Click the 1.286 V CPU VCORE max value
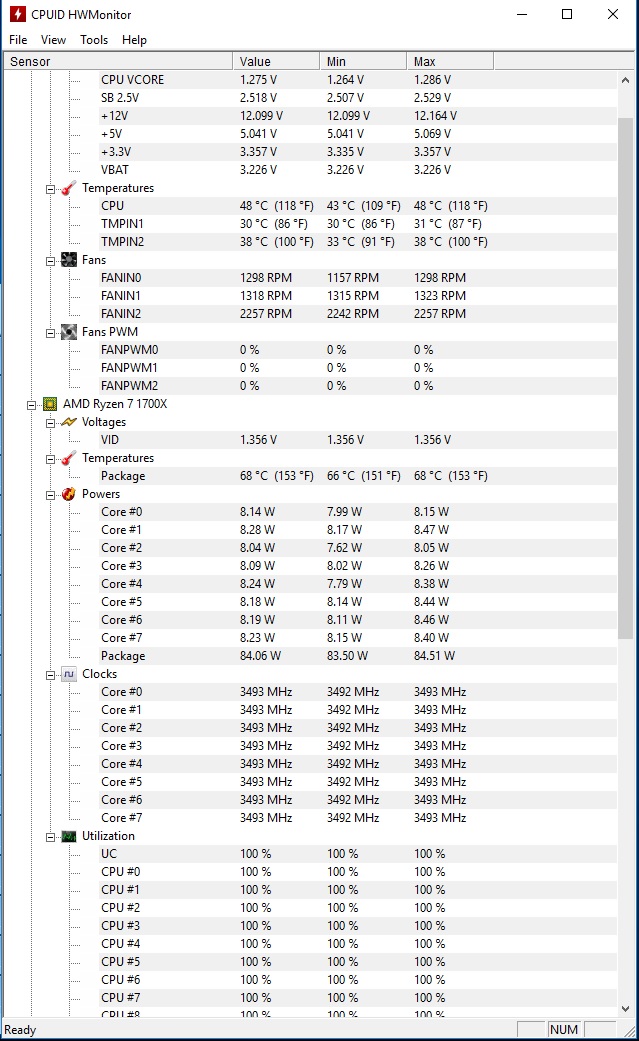Viewport: 639px width, 1041px height. click(x=432, y=80)
